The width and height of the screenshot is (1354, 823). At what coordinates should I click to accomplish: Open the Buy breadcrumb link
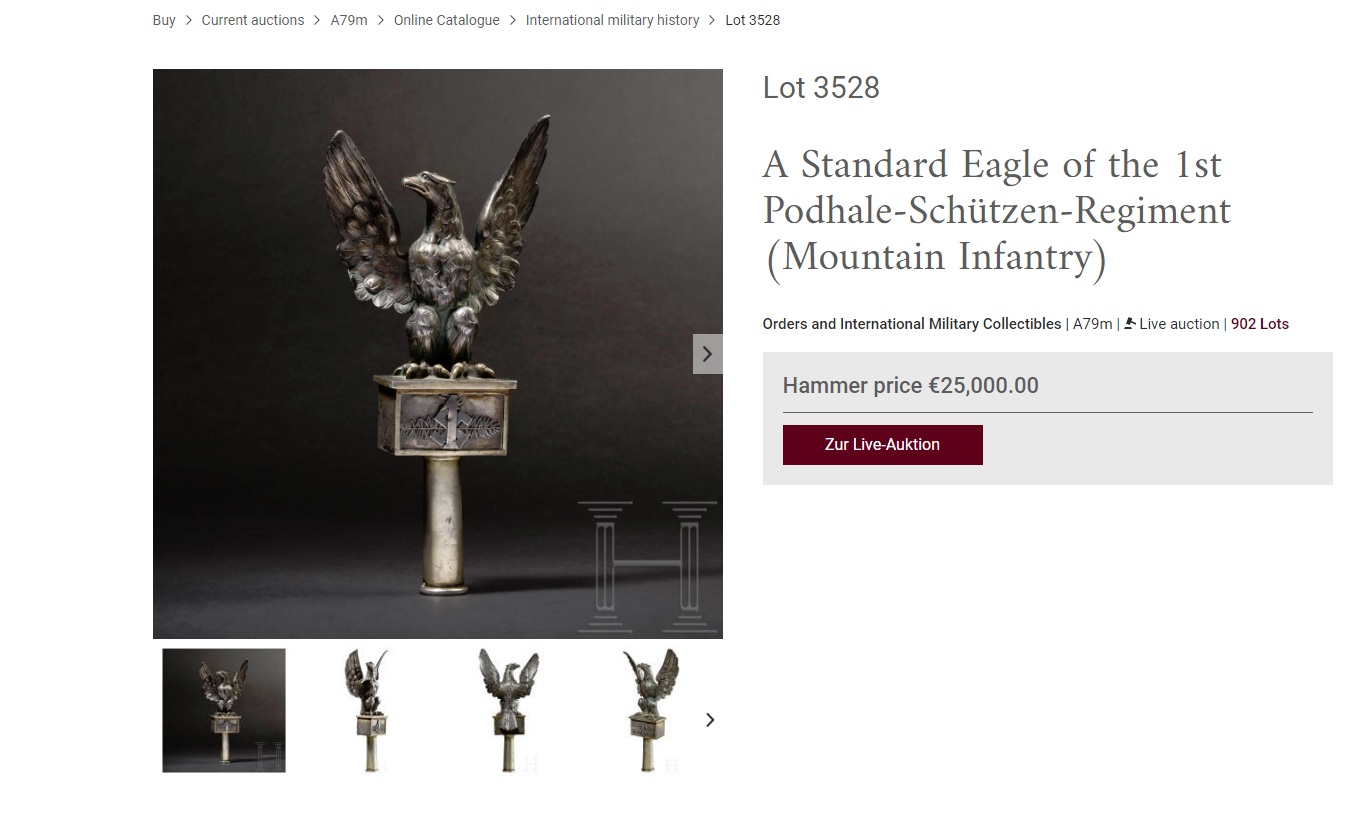pos(164,20)
